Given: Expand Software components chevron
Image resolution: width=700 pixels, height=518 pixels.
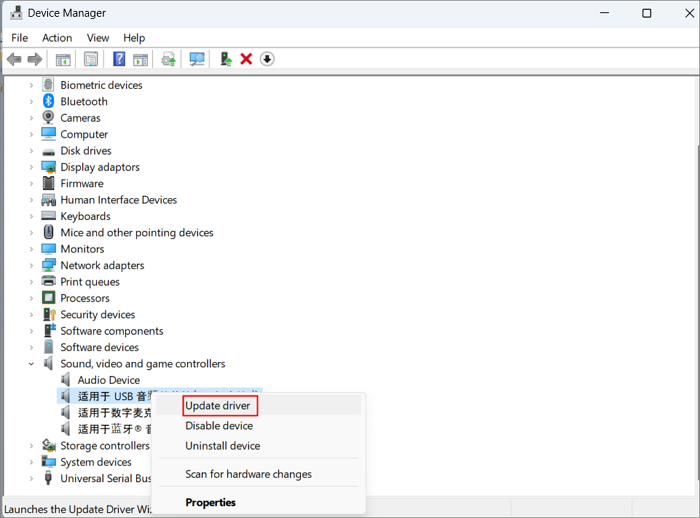Looking at the screenshot, I should [x=31, y=331].
